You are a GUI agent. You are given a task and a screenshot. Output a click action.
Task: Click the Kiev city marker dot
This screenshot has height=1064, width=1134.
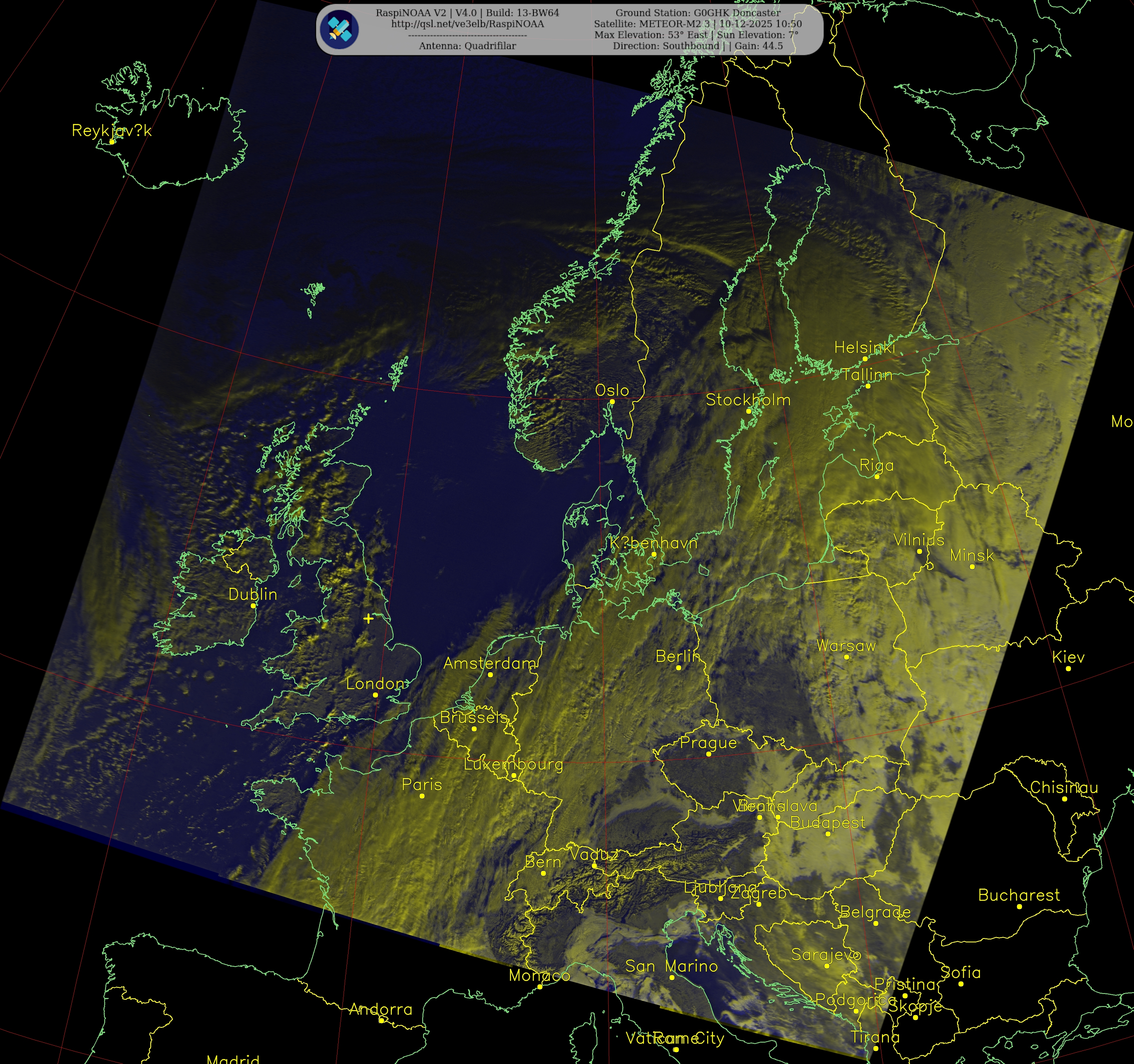[x=1068, y=668]
